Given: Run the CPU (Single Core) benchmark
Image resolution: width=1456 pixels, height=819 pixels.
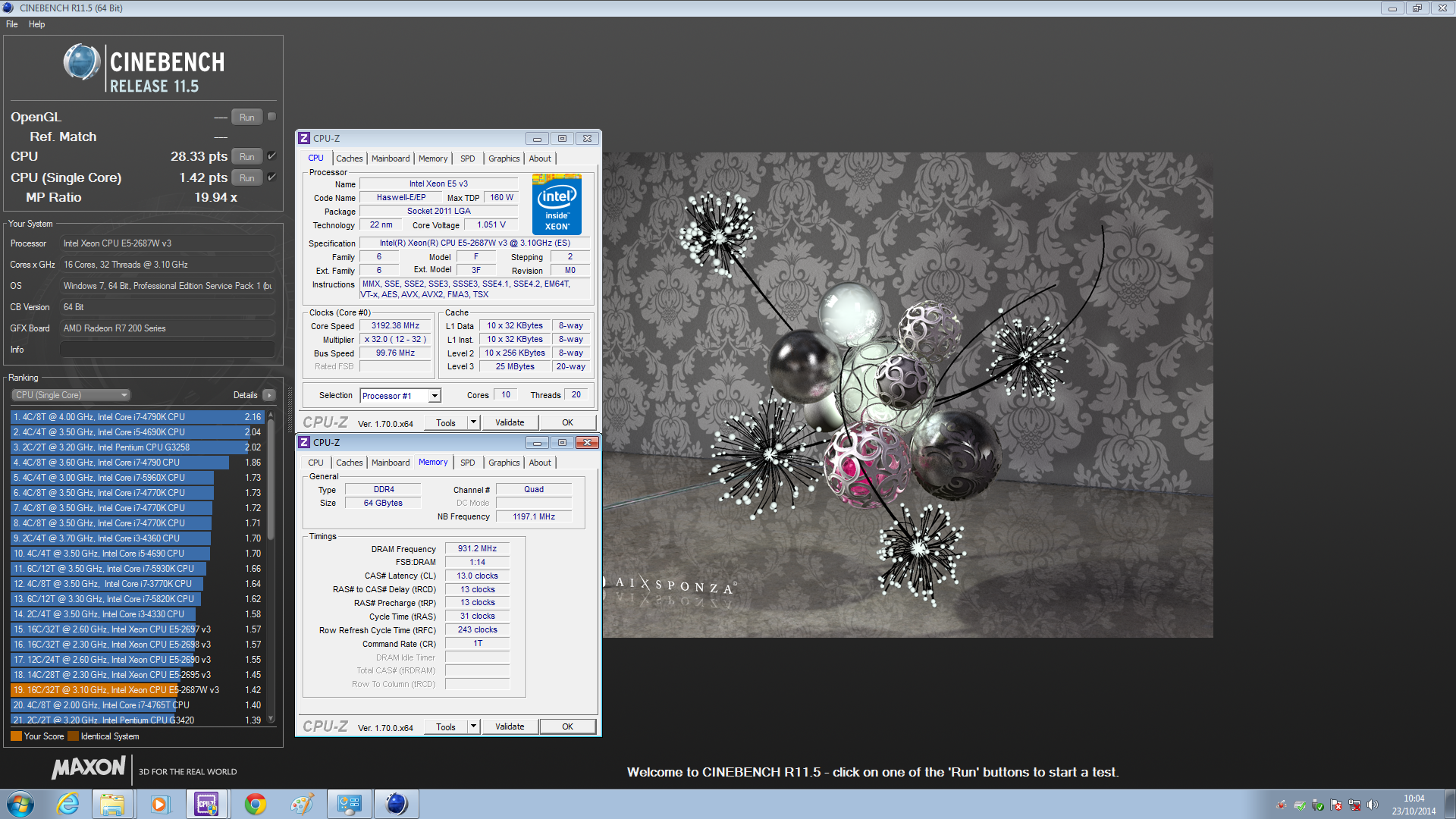Looking at the screenshot, I should [247, 177].
